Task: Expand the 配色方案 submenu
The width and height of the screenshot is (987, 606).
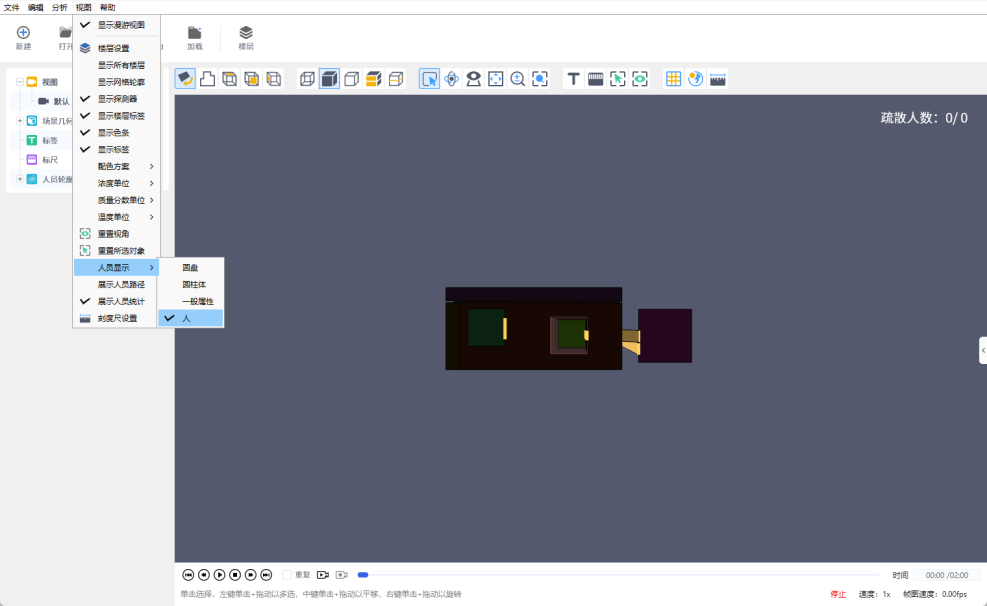Action: pos(116,167)
